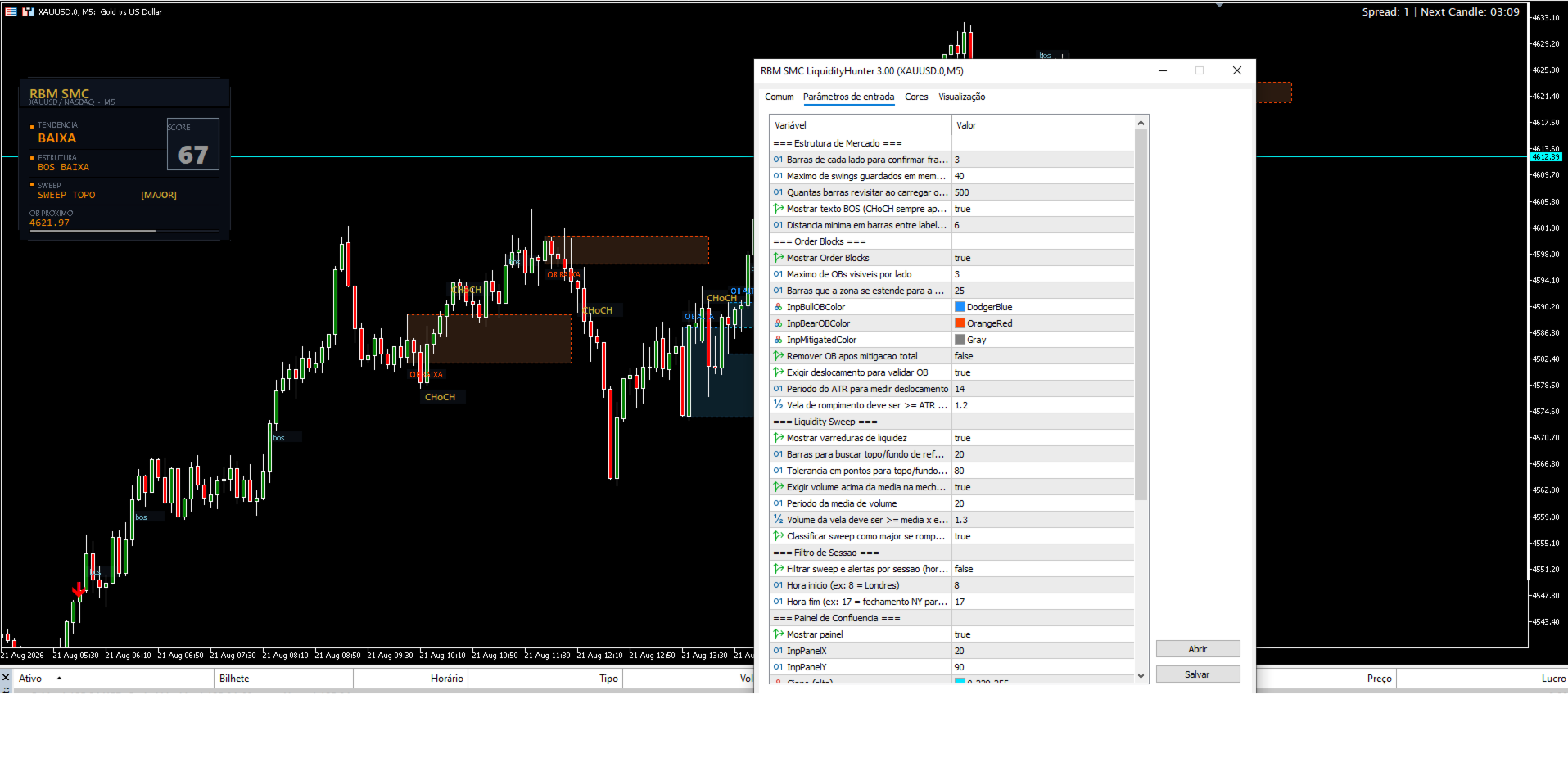Edit the value 1.2 for 'Vela de rompimento'
Viewport: 1568px width, 776px height.
(x=1043, y=405)
